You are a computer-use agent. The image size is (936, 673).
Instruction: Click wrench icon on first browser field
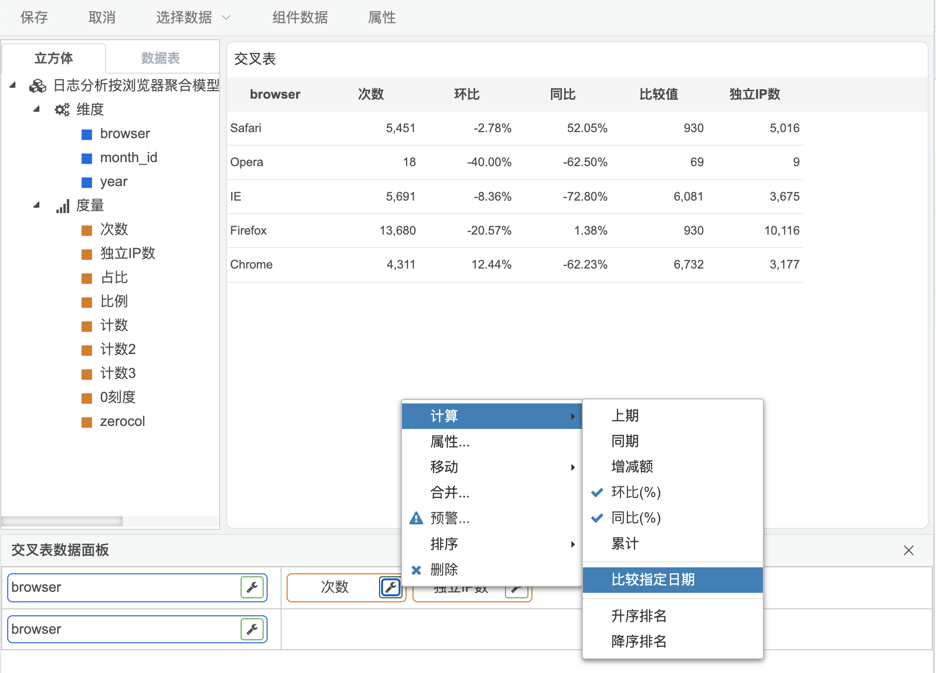252,588
